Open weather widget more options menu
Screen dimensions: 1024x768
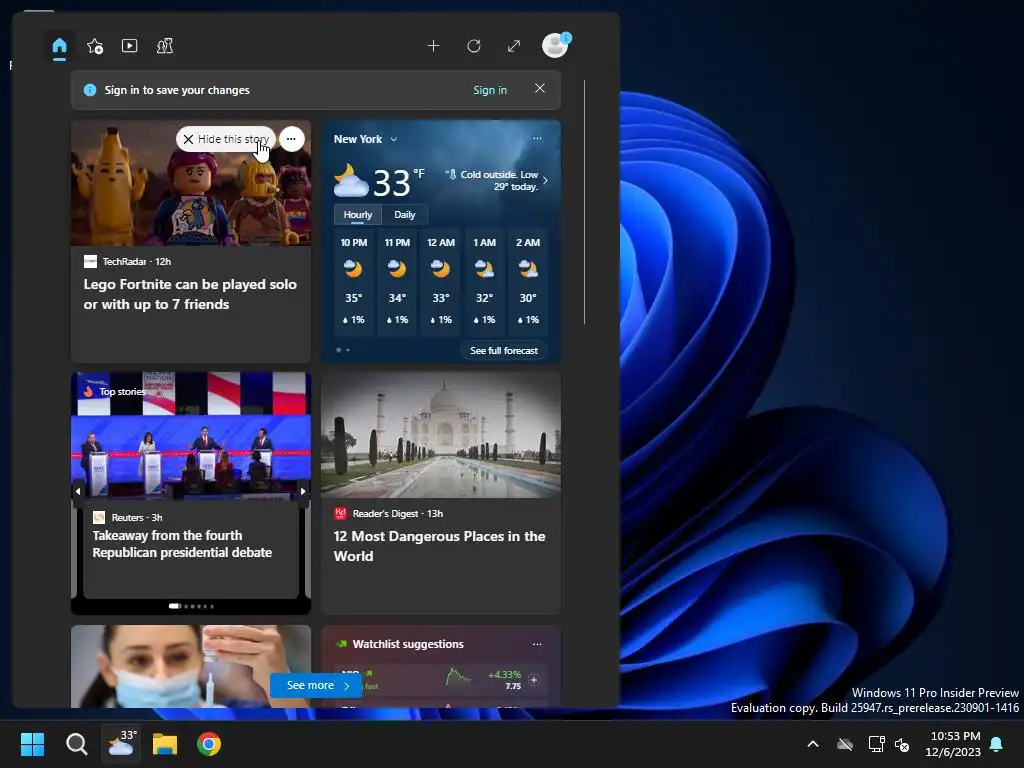537,138
